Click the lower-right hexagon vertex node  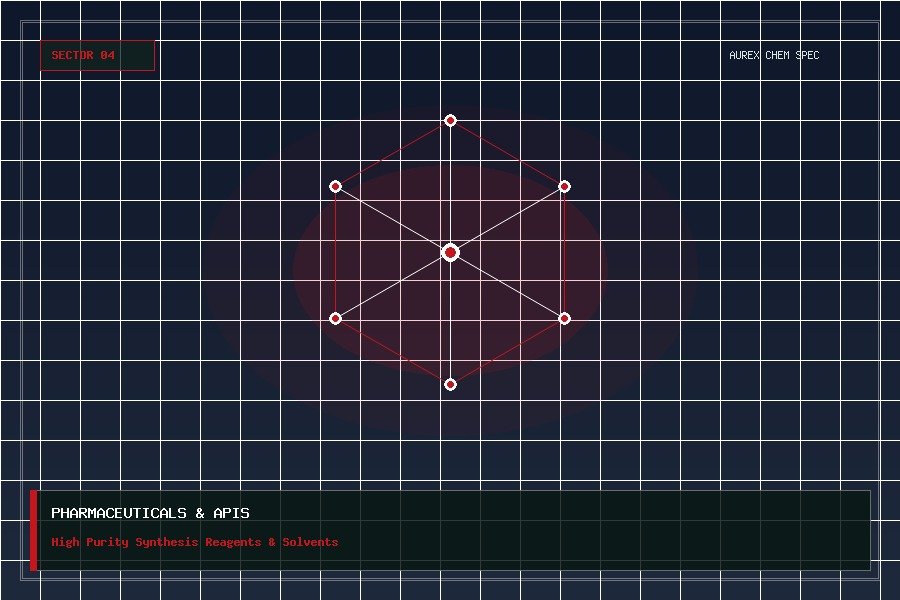pyautogui.click(x=564, y=318)
